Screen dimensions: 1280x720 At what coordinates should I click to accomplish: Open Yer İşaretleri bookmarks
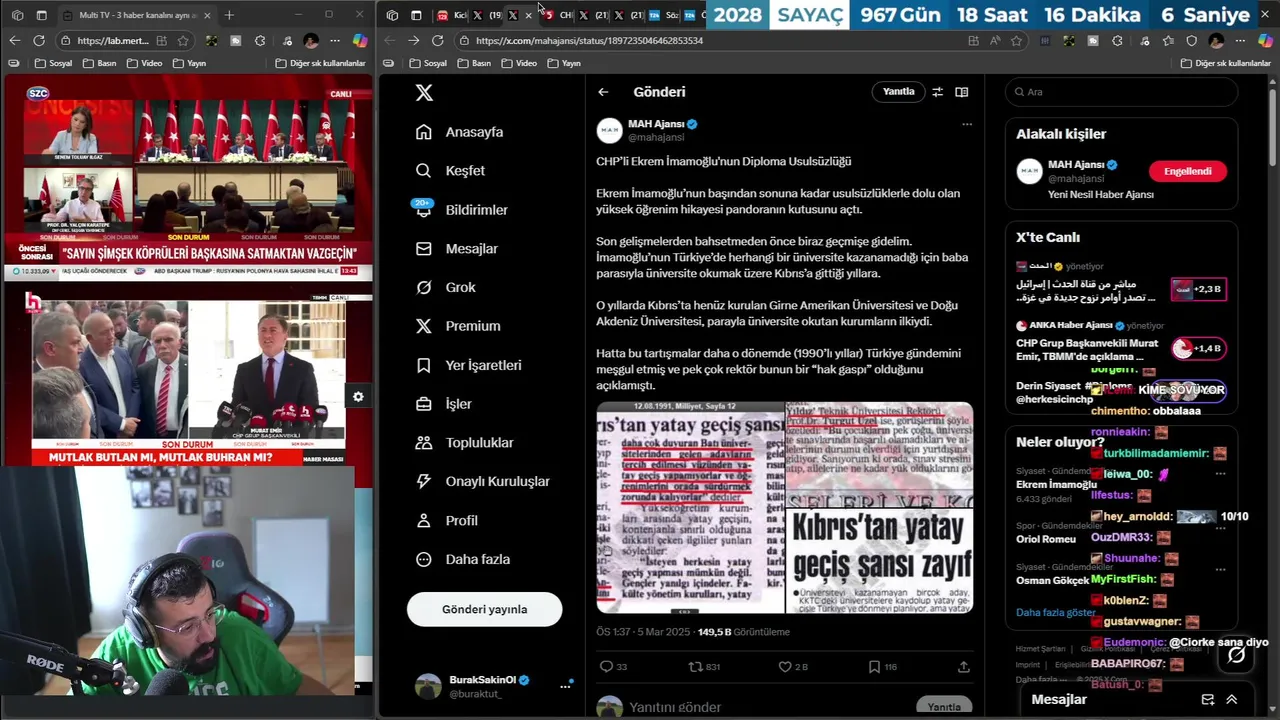468,365
